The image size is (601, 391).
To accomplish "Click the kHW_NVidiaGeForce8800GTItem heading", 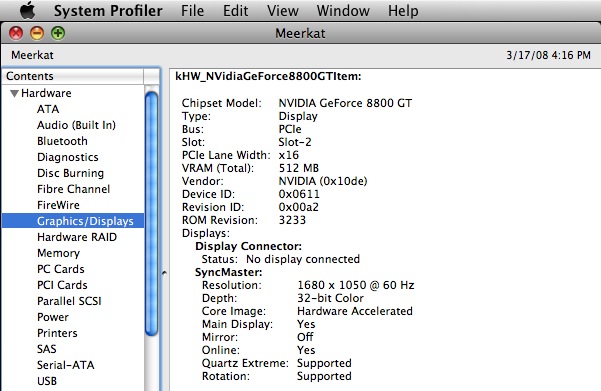I will click(x=268, y=76).
